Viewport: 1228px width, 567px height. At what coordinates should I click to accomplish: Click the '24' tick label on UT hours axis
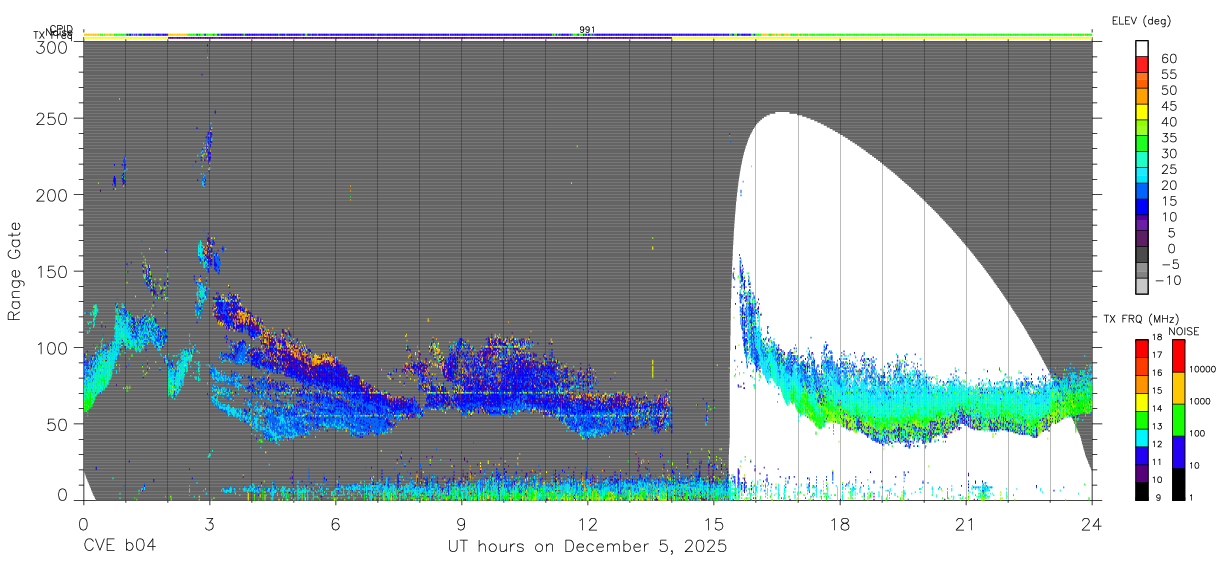coord(1091,523)
